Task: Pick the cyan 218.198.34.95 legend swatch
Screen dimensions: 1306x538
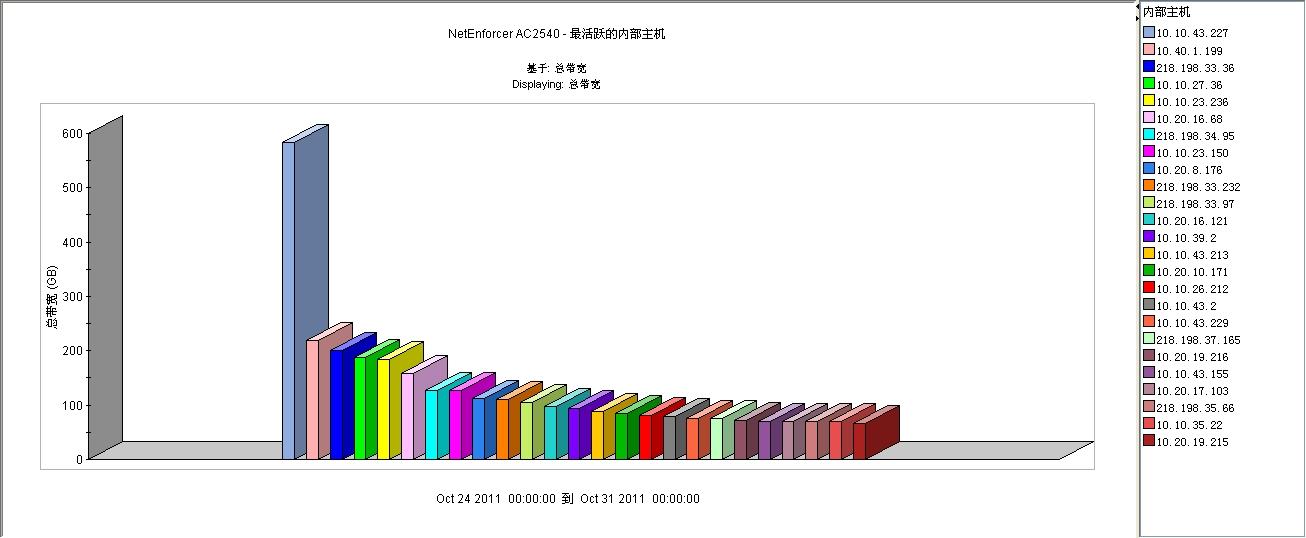Action: 1149,135
